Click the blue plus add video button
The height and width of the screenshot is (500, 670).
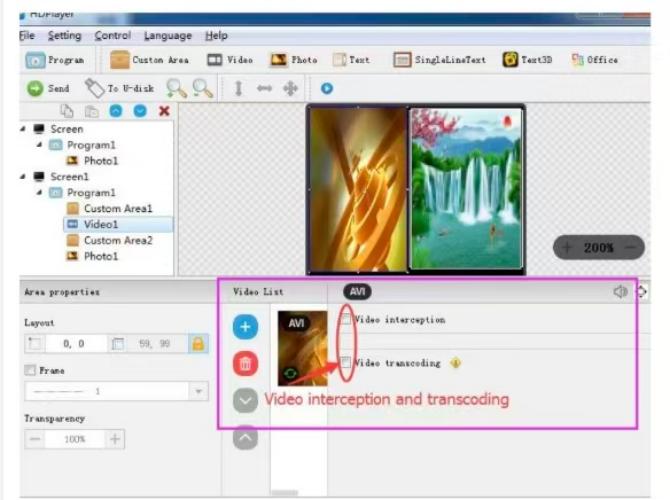[245, 326]
